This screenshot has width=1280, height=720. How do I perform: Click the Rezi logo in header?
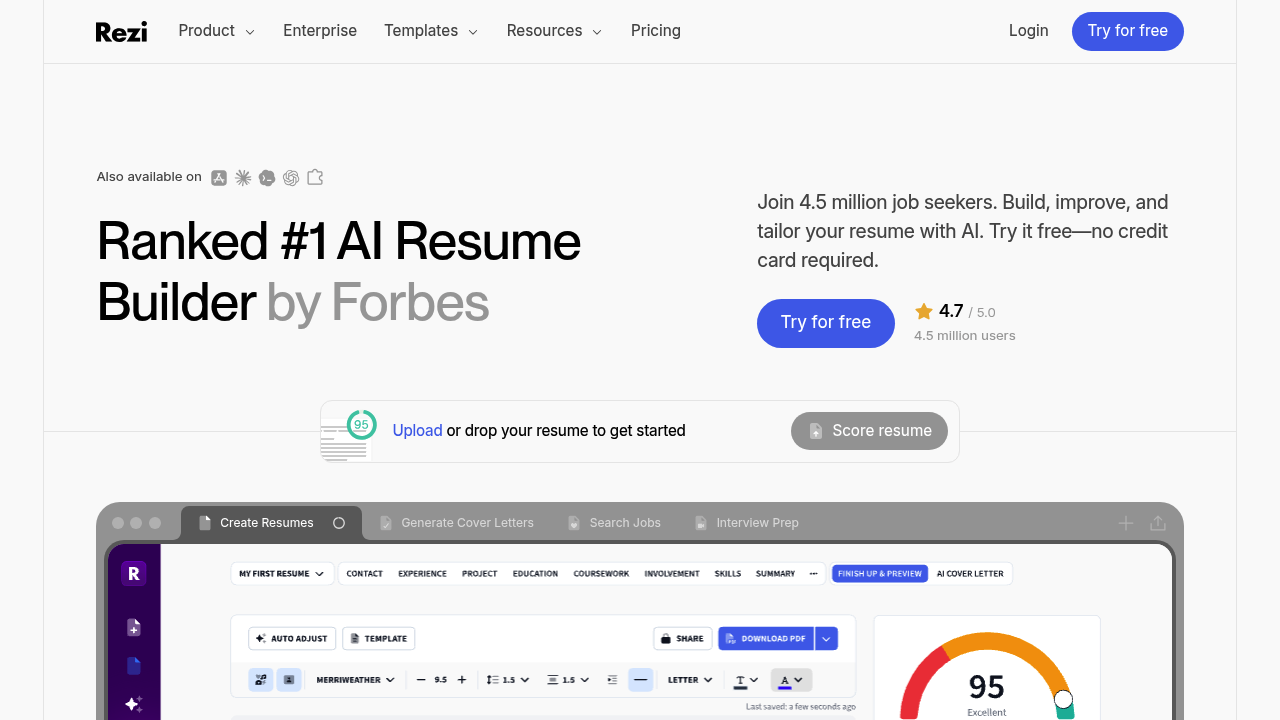click(121, 32)
